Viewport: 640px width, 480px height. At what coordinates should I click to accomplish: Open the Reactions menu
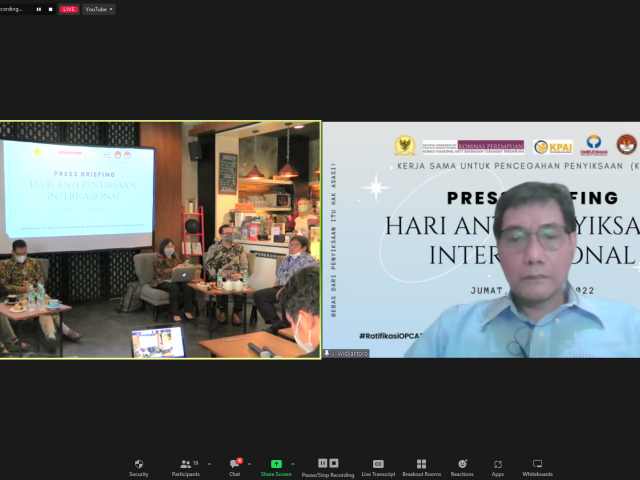click(462, 466)
